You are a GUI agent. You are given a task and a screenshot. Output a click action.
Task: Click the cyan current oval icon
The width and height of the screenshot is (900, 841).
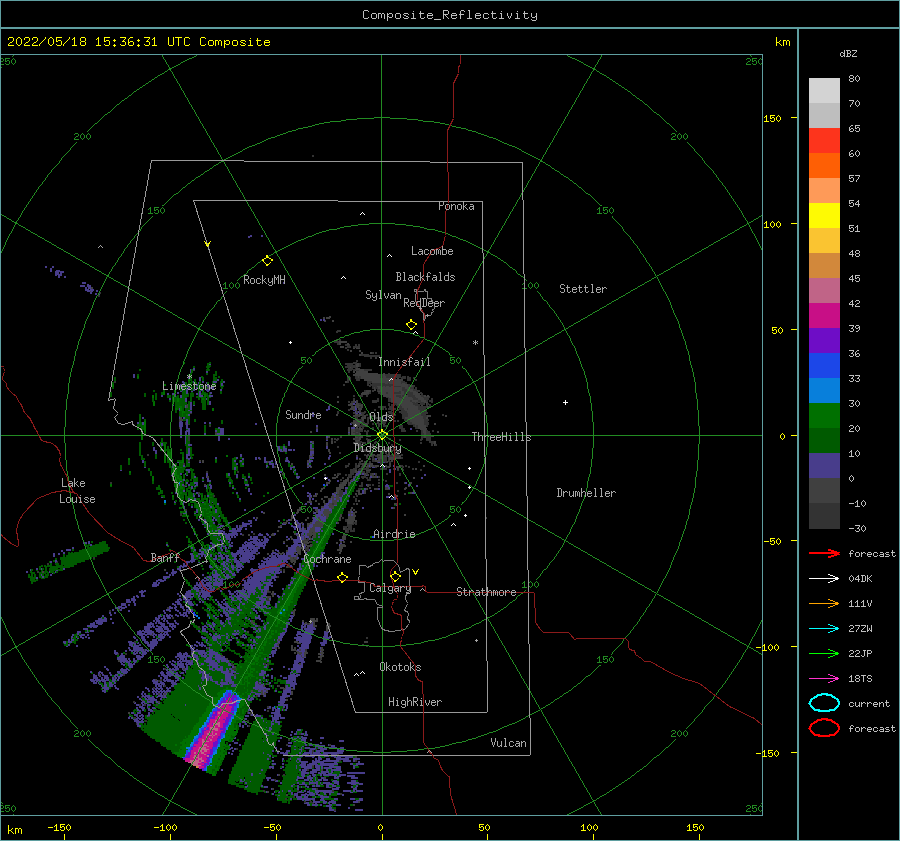pyautogui.click(x=824, y=703)
